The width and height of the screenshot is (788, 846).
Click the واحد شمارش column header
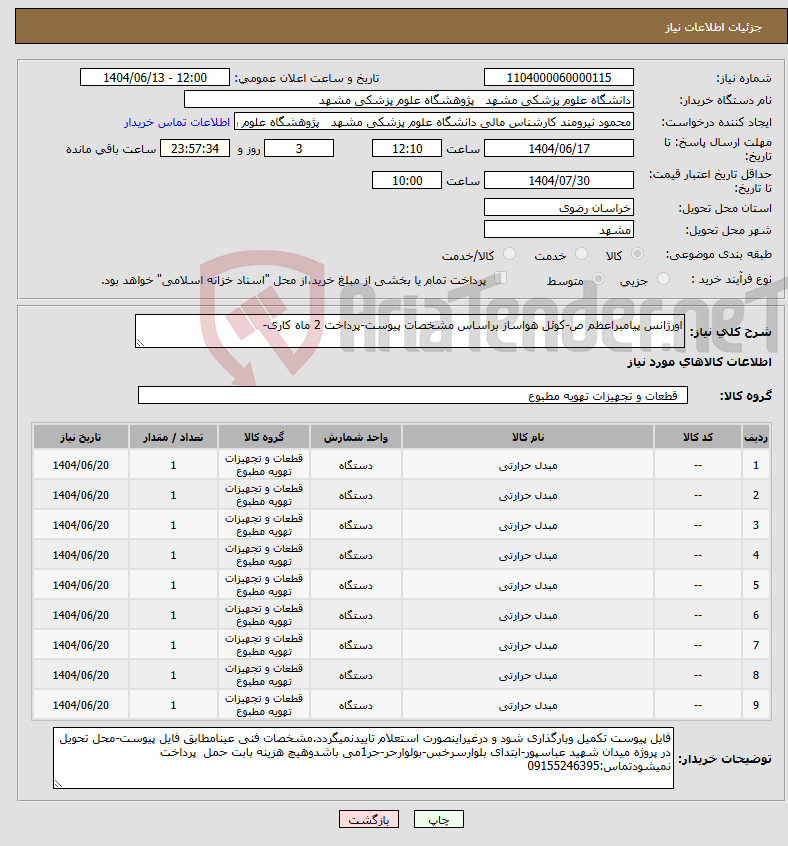[355, 437]
